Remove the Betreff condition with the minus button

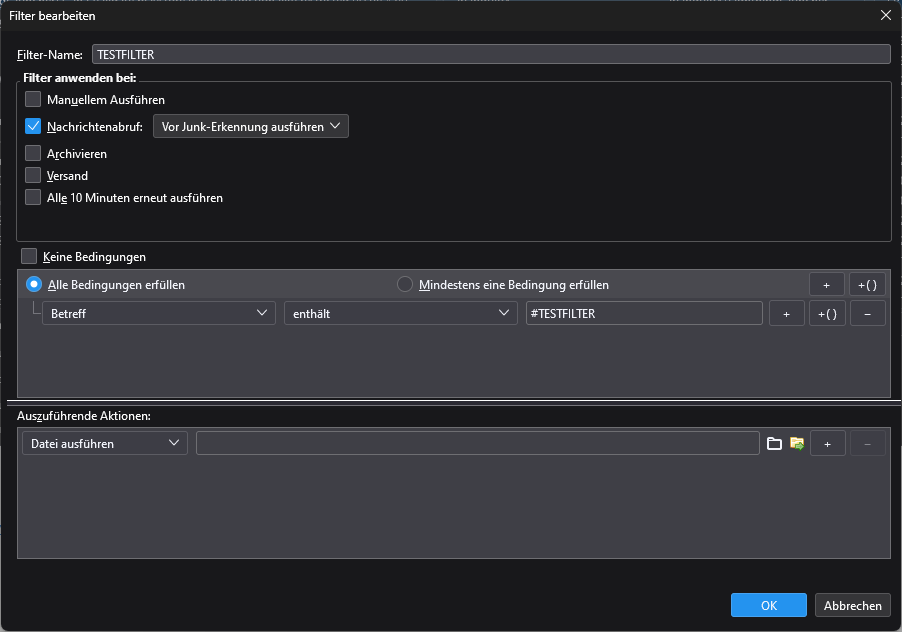pyautogui.click(x=867, y=313)
